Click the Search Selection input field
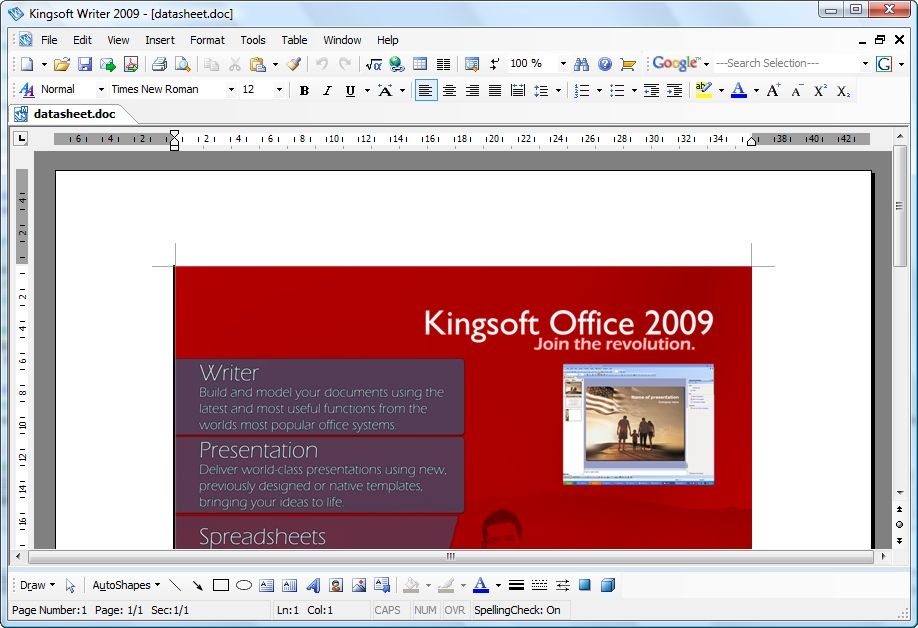The image size is (918, 628). [x=786, y=63]
